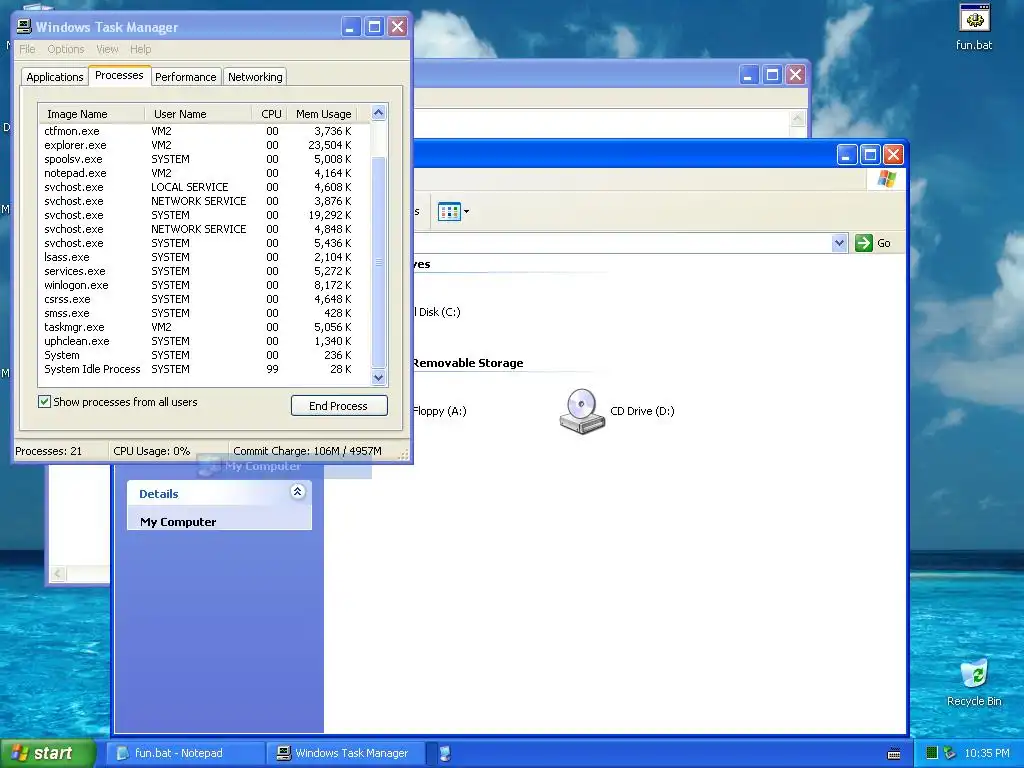Open the View menu in Task Manager
Viewport: 1024px width, 768px height.
coord(107,49)
